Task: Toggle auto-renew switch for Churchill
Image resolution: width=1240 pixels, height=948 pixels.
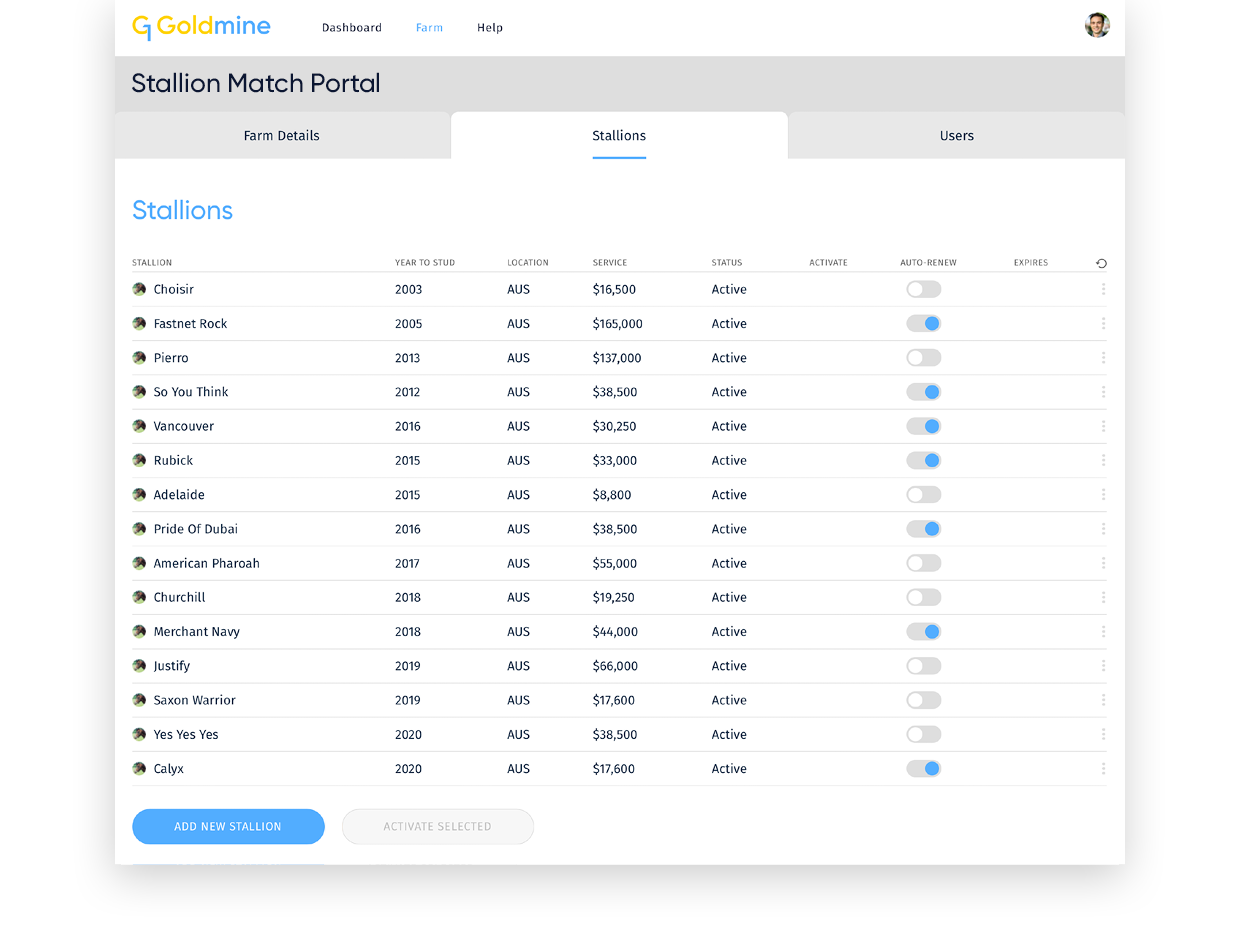Action: coord(924,597)
